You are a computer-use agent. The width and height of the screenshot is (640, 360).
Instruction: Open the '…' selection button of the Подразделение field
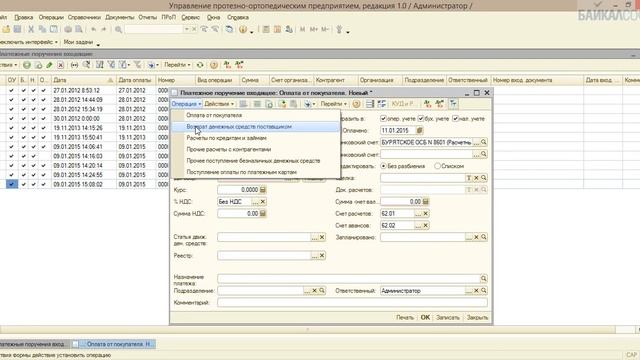coord(307,291)
